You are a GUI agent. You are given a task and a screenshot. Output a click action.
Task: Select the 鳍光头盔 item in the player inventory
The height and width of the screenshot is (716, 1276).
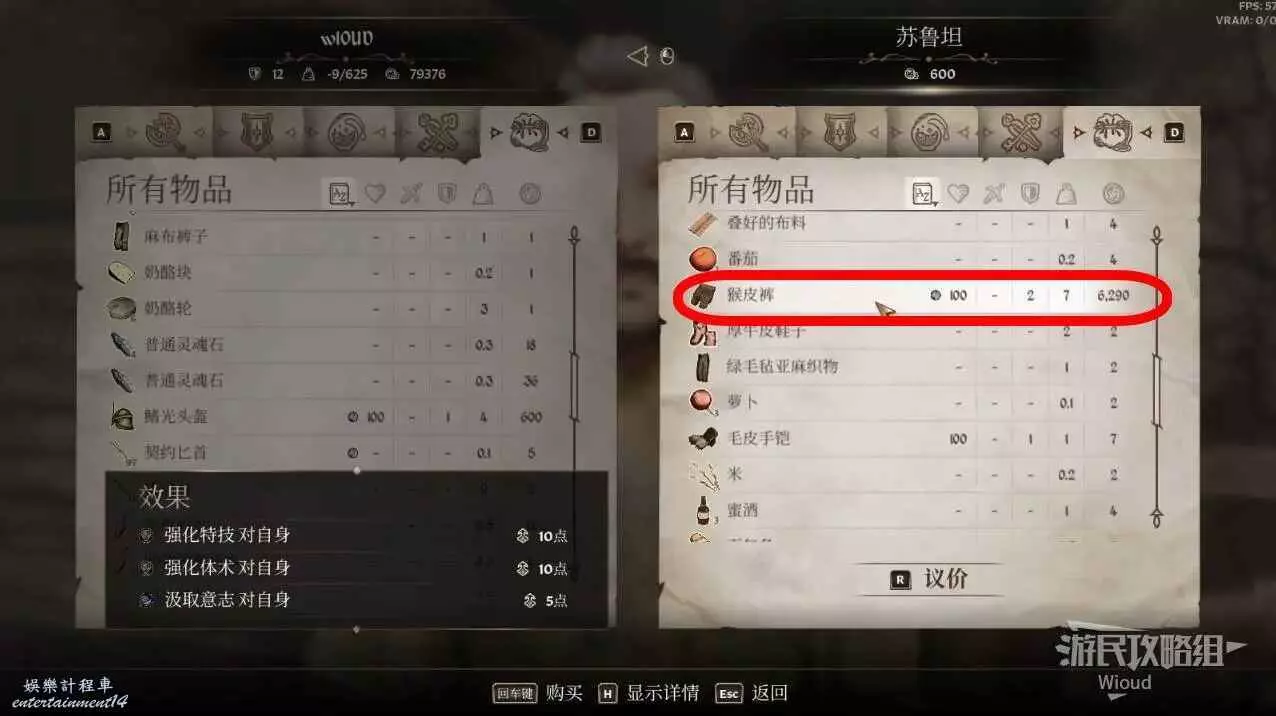point(328,416)
